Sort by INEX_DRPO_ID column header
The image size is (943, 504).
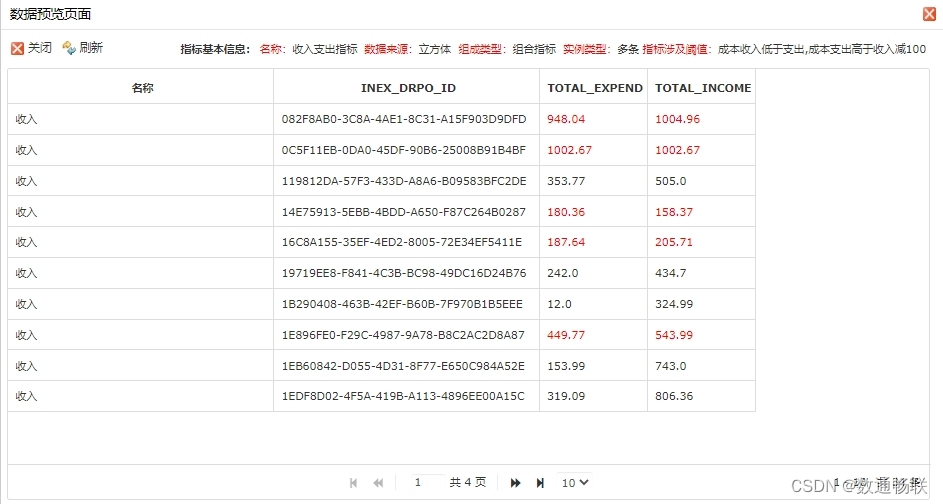click(407, 88)
